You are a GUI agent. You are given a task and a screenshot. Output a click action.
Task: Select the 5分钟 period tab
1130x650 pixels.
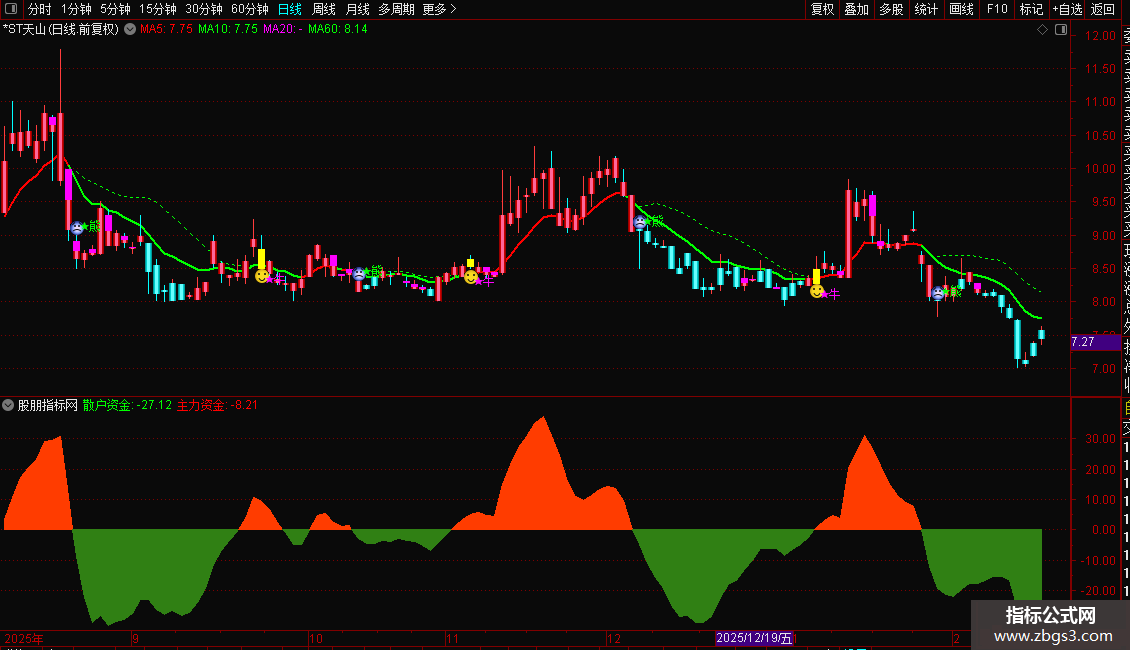point(115,9)
